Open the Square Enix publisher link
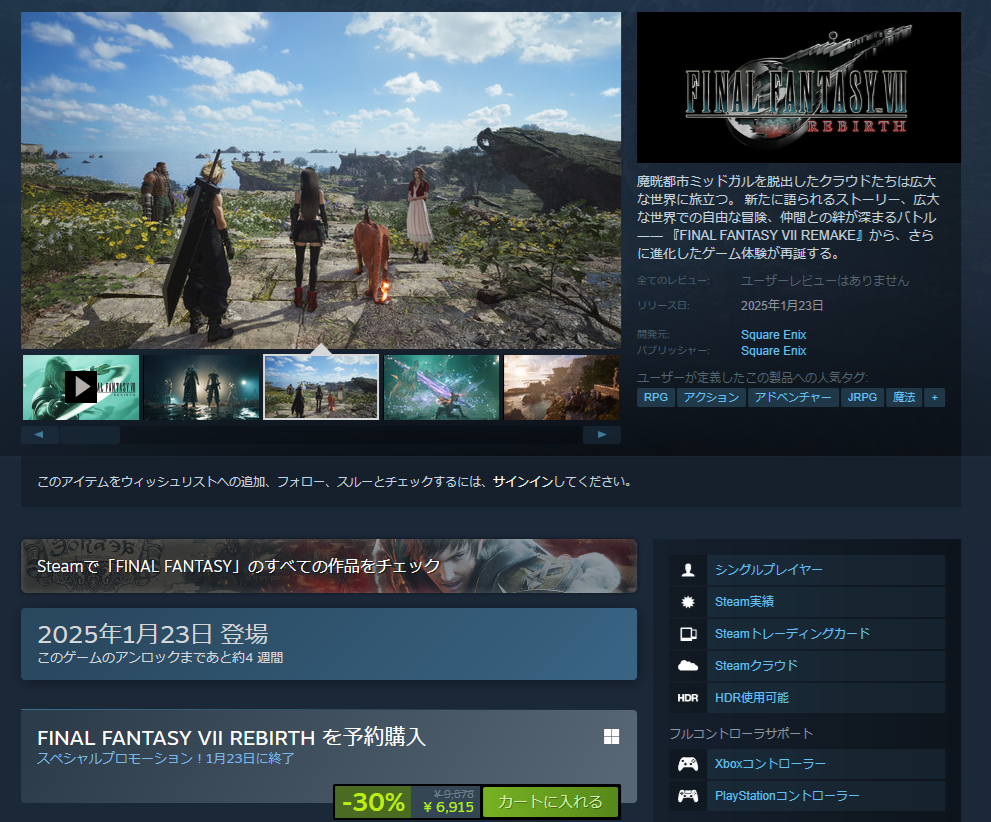Screen dimensions: 991x822 click(x=773, y=351)
